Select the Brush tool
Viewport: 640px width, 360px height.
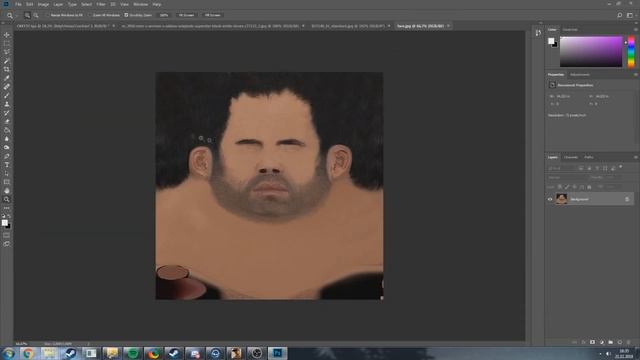(7, 96)
